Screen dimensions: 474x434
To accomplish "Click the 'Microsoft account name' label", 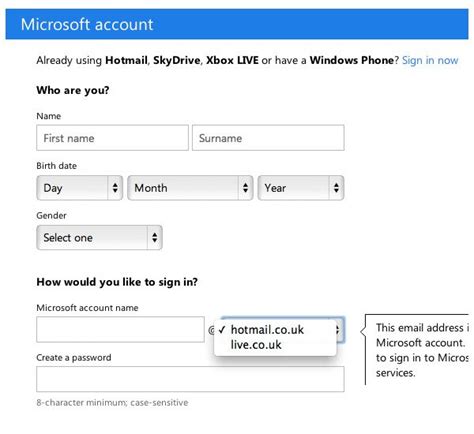I will pos(87,307).
